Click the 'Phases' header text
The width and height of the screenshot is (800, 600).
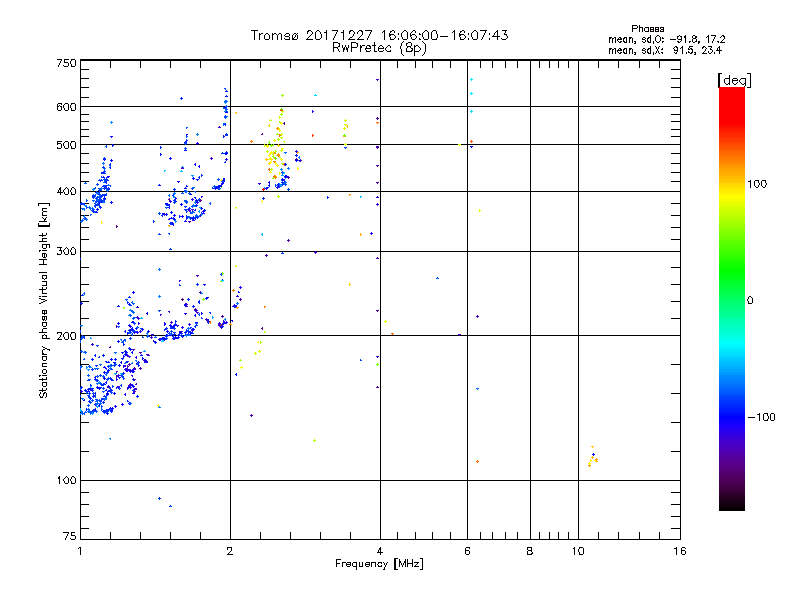tap(647, 29)
